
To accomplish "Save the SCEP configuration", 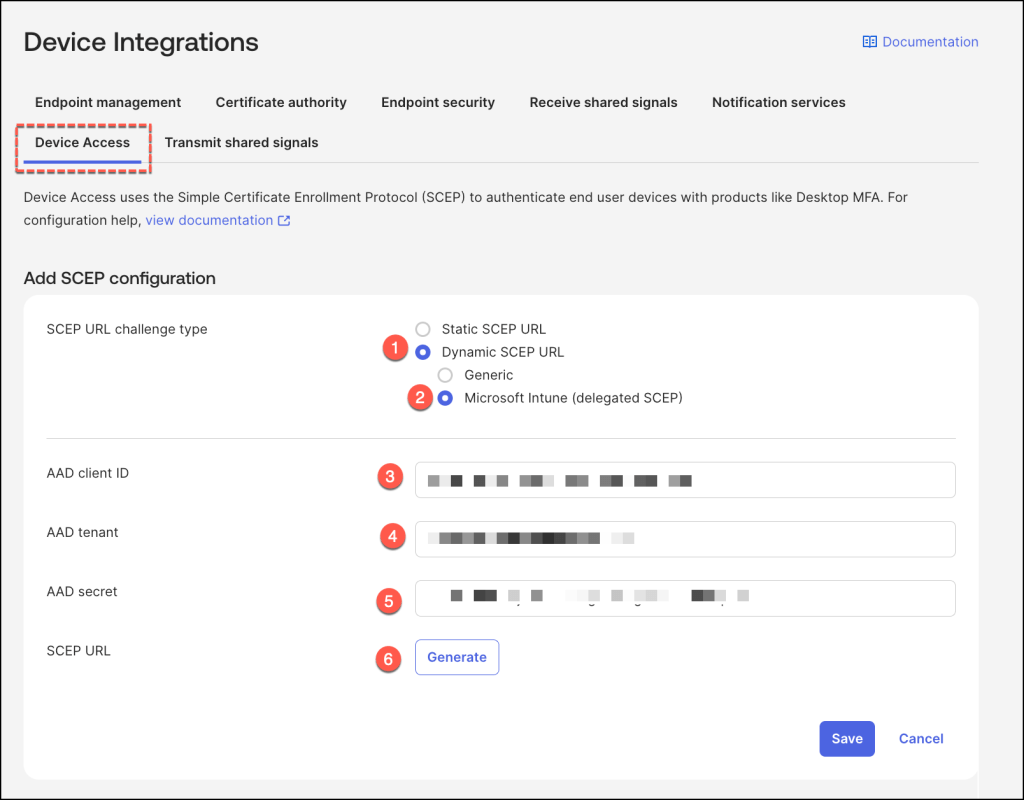I will [x=847, y=739].
